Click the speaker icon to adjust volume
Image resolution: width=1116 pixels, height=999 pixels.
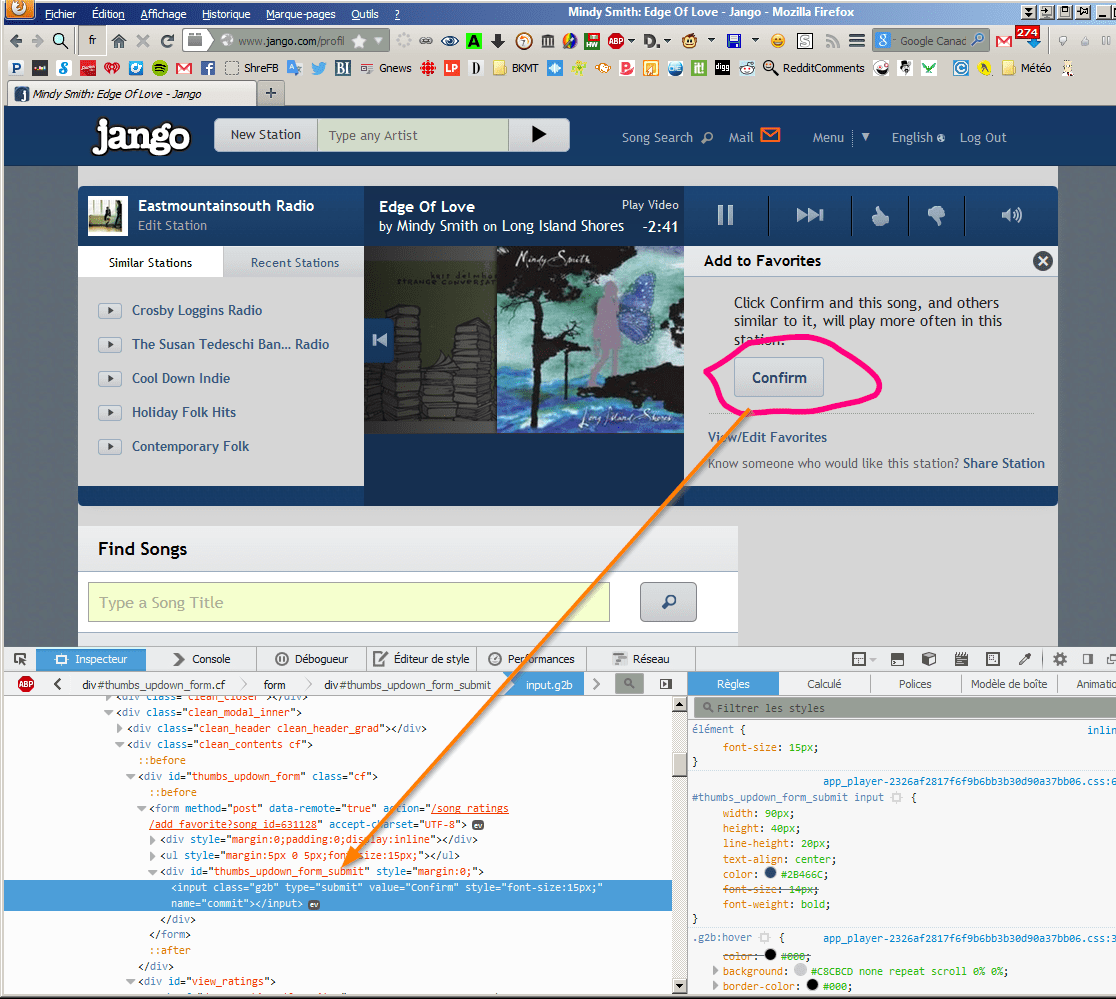1011,214
